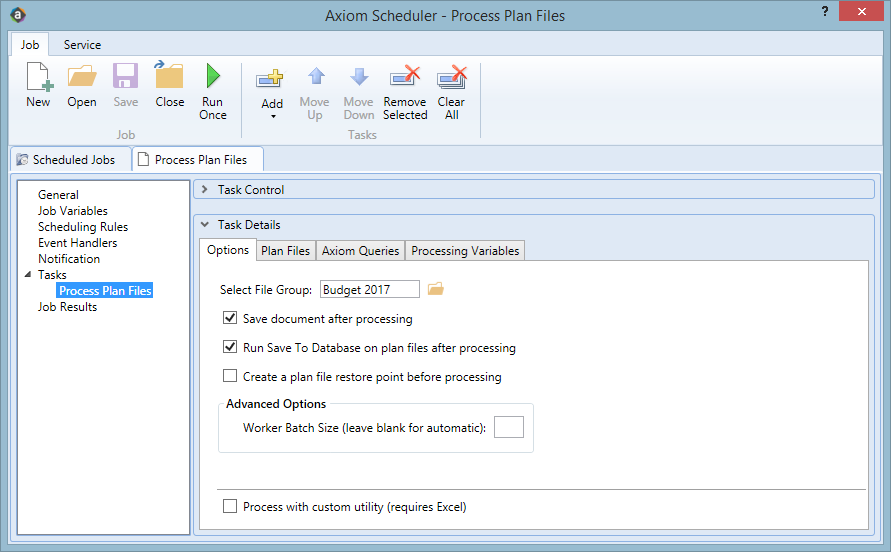Expand the Task Control section
This screenshot has height=552, width=891.
click(x=205, y=189)
